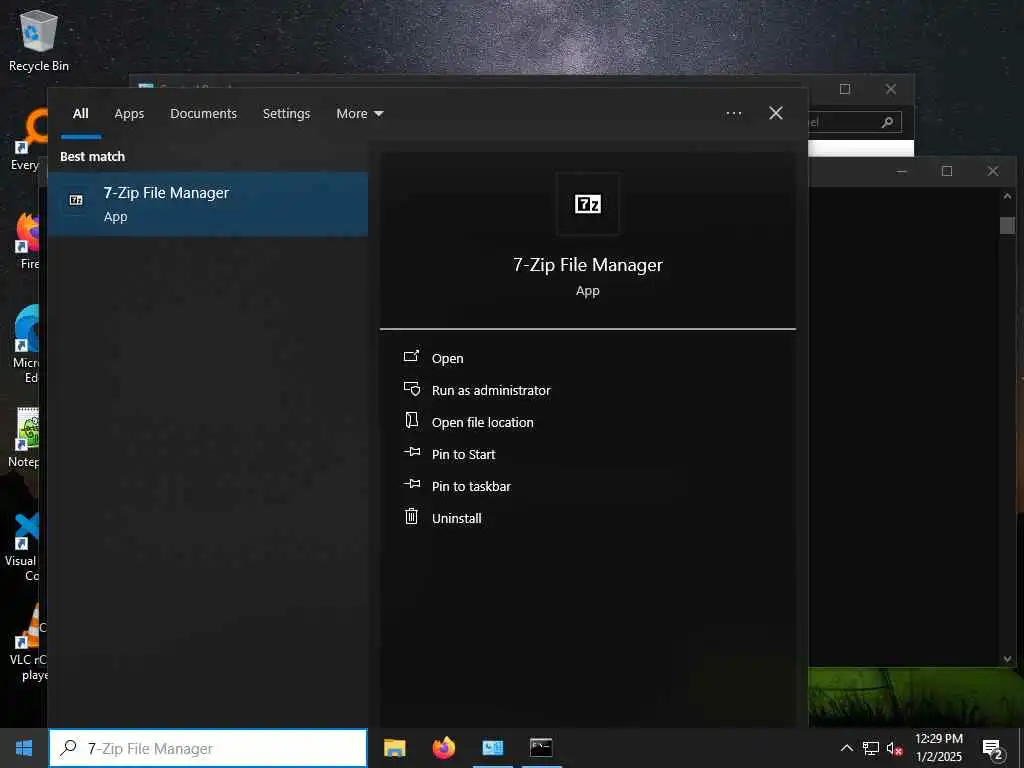
Task: Open the clock and date flyout
Action: pos(939,748)
